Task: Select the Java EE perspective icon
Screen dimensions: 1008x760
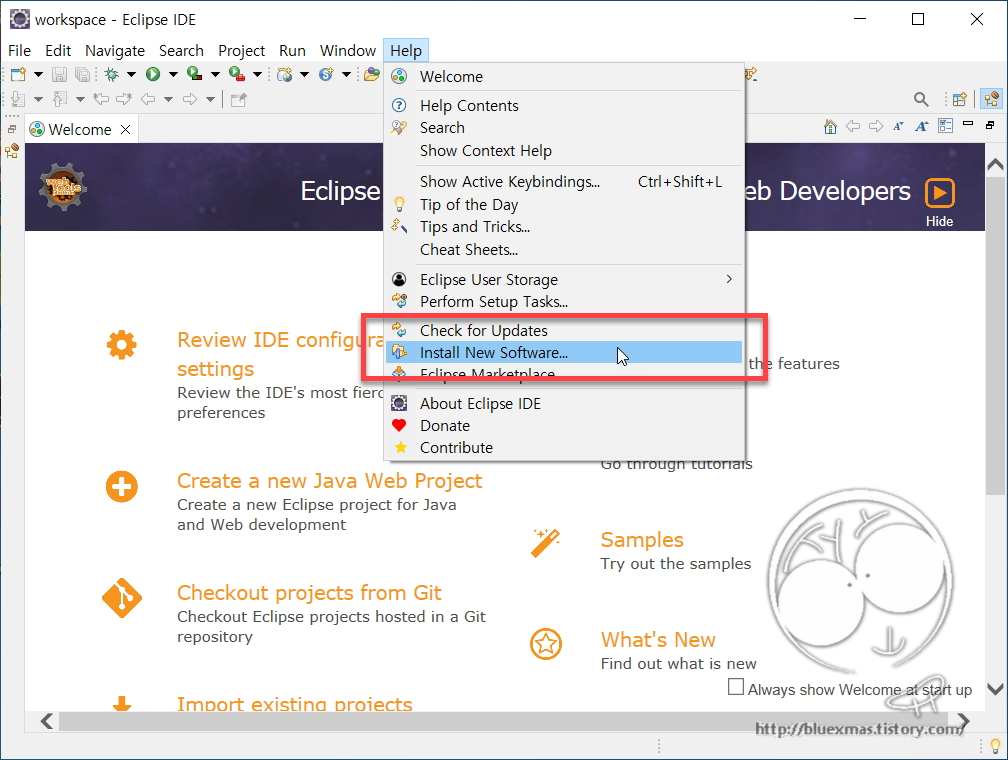Action: [x=992, y=99]
